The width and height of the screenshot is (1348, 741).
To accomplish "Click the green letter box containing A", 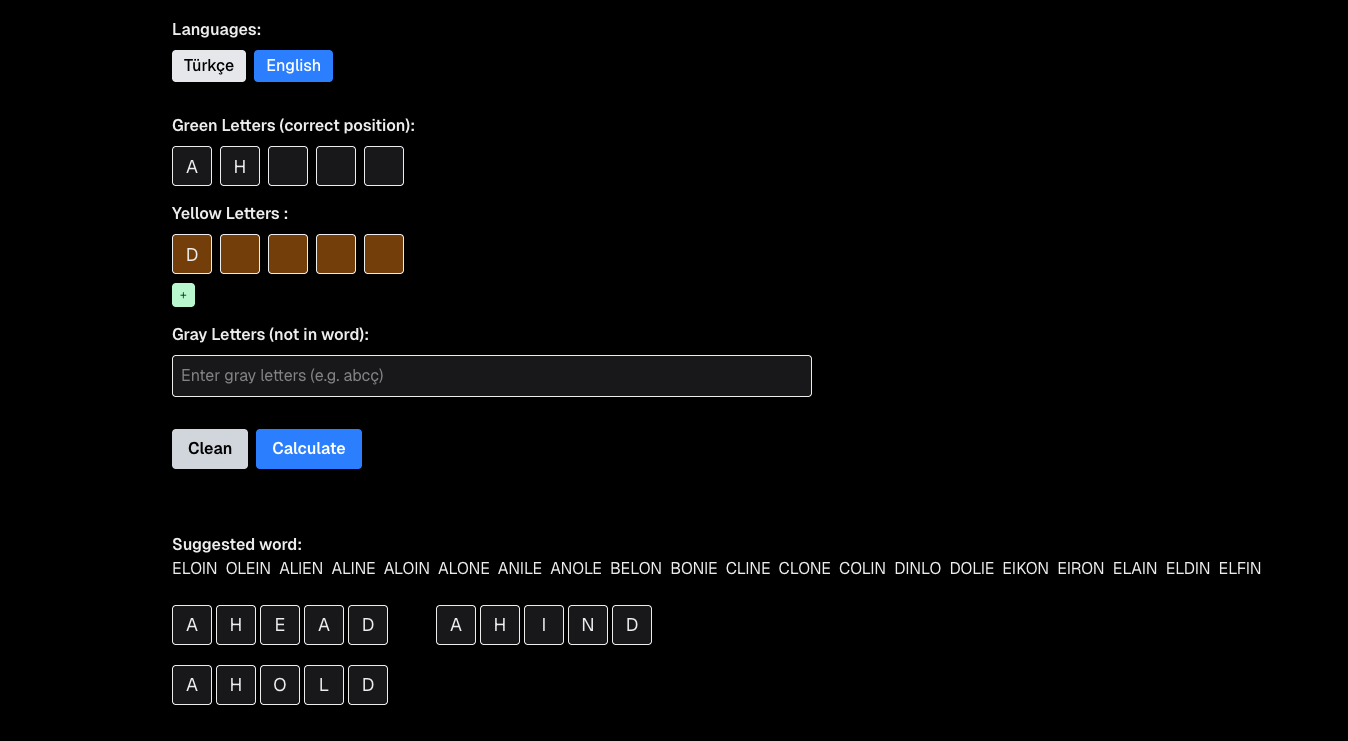I will (191, 165).
